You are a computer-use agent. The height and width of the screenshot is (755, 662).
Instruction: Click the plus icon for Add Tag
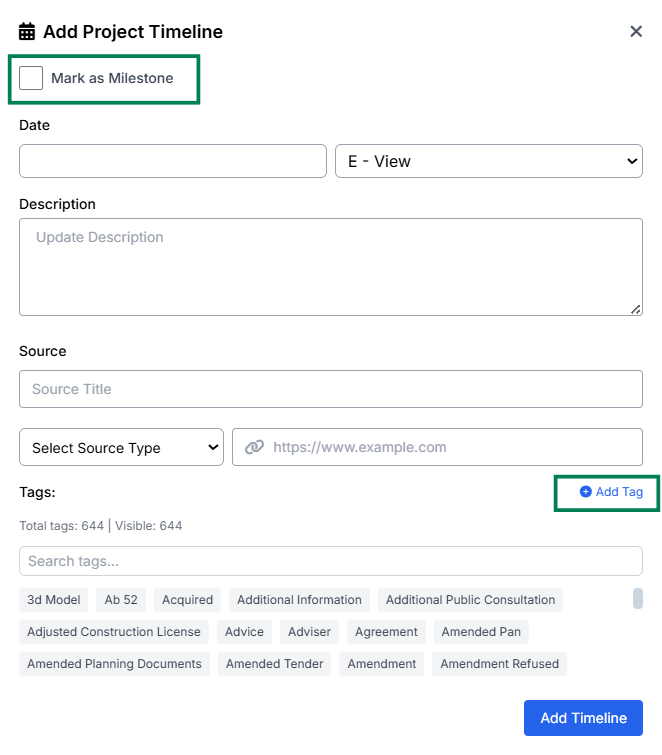click(x=585, y=492)
